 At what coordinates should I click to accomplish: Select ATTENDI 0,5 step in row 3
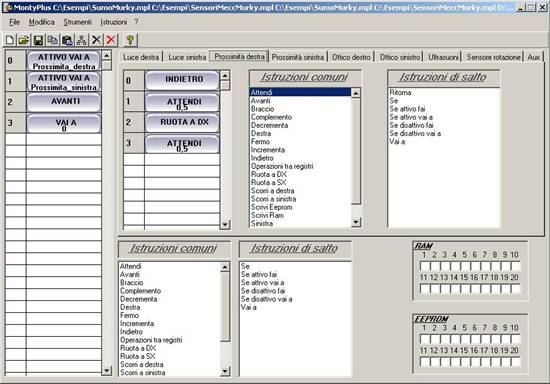182,143
